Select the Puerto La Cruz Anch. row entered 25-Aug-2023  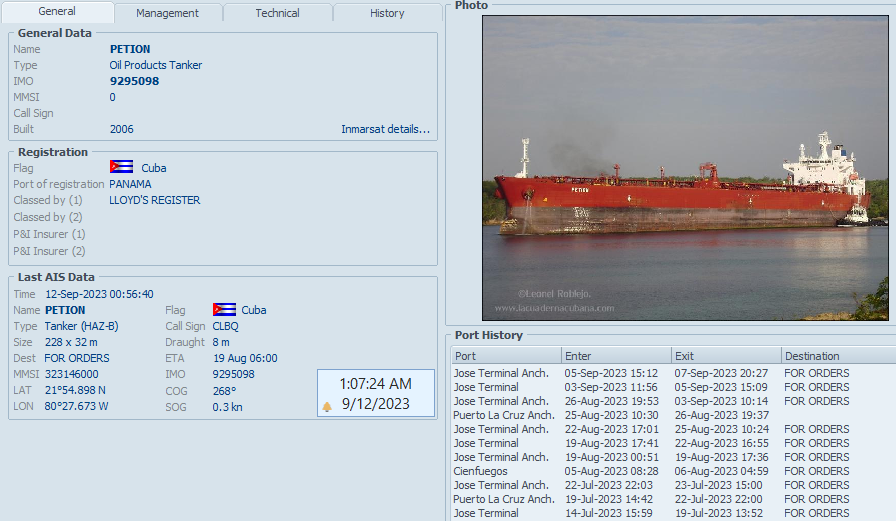[x=673, y=415]
